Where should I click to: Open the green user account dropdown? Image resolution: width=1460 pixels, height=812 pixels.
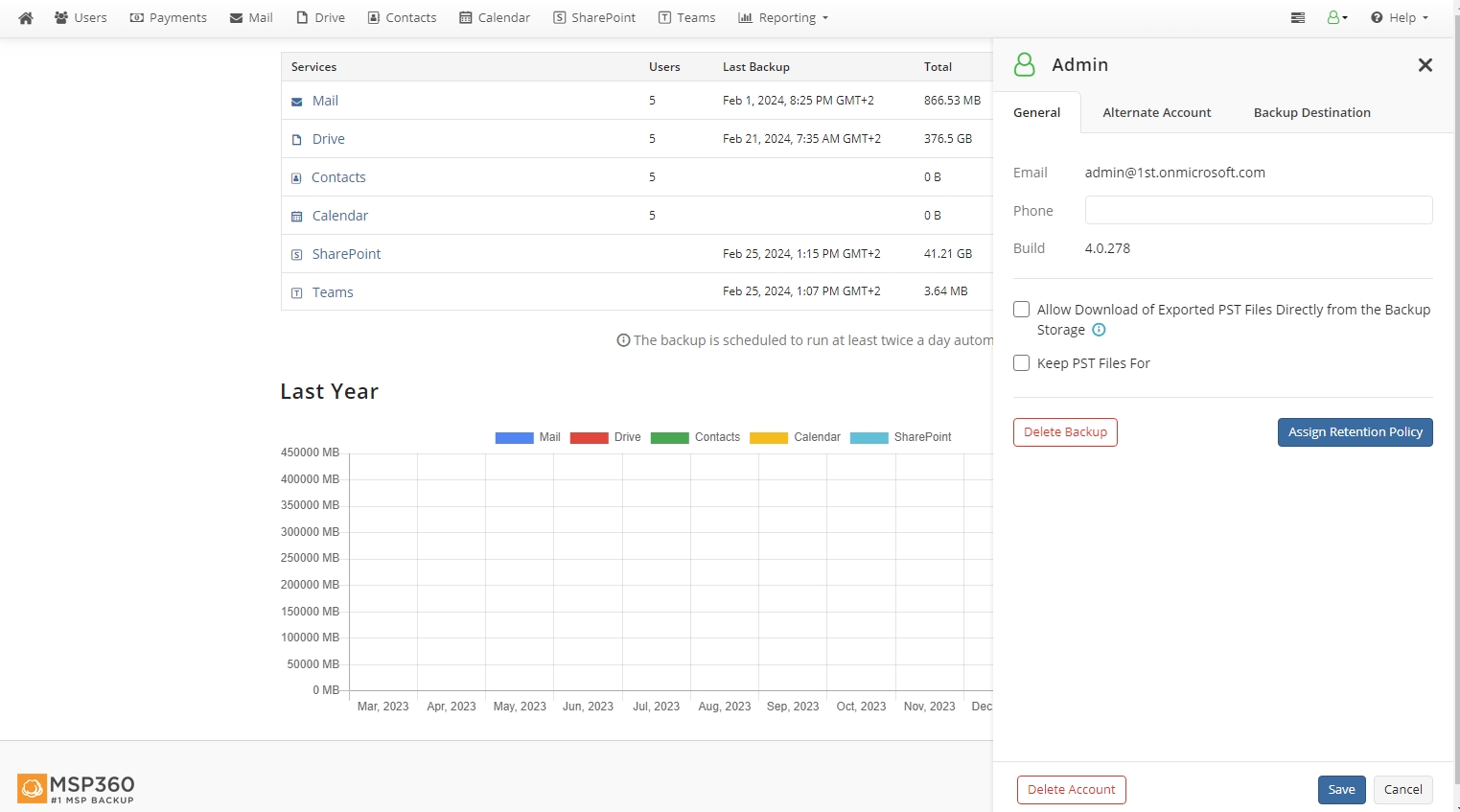1337,18
